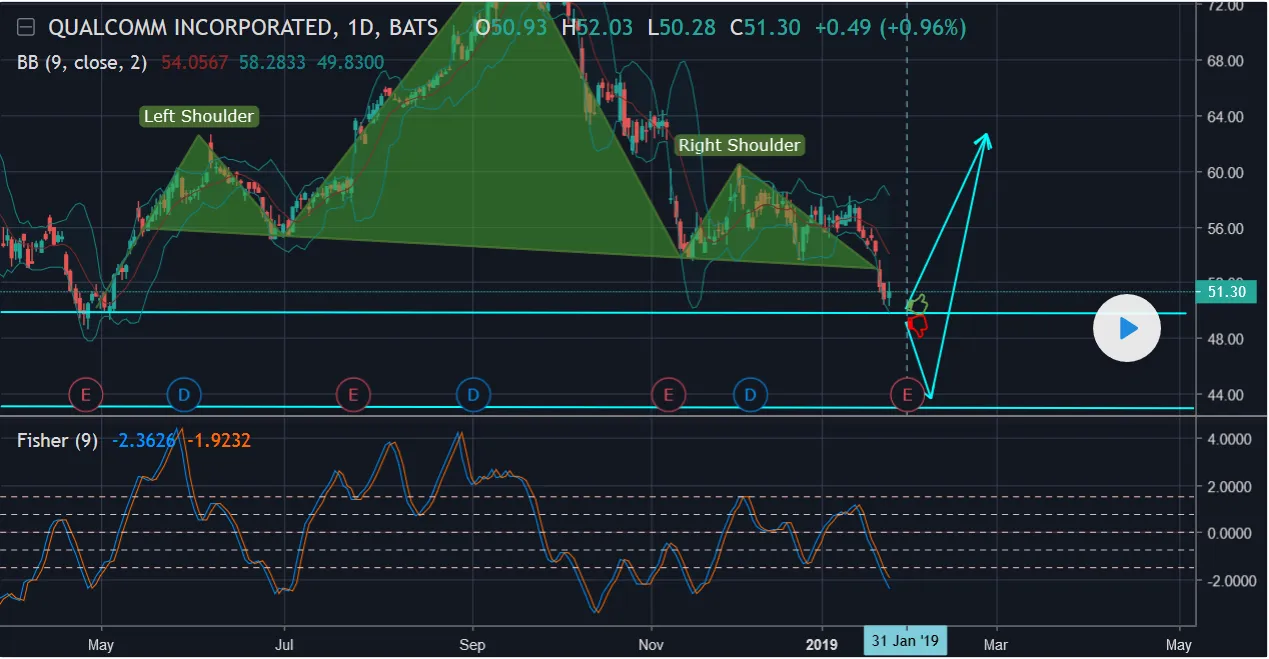Click the 2019 label on the time axis
This screenshot has height=659, width=1269.
[823, 643]
